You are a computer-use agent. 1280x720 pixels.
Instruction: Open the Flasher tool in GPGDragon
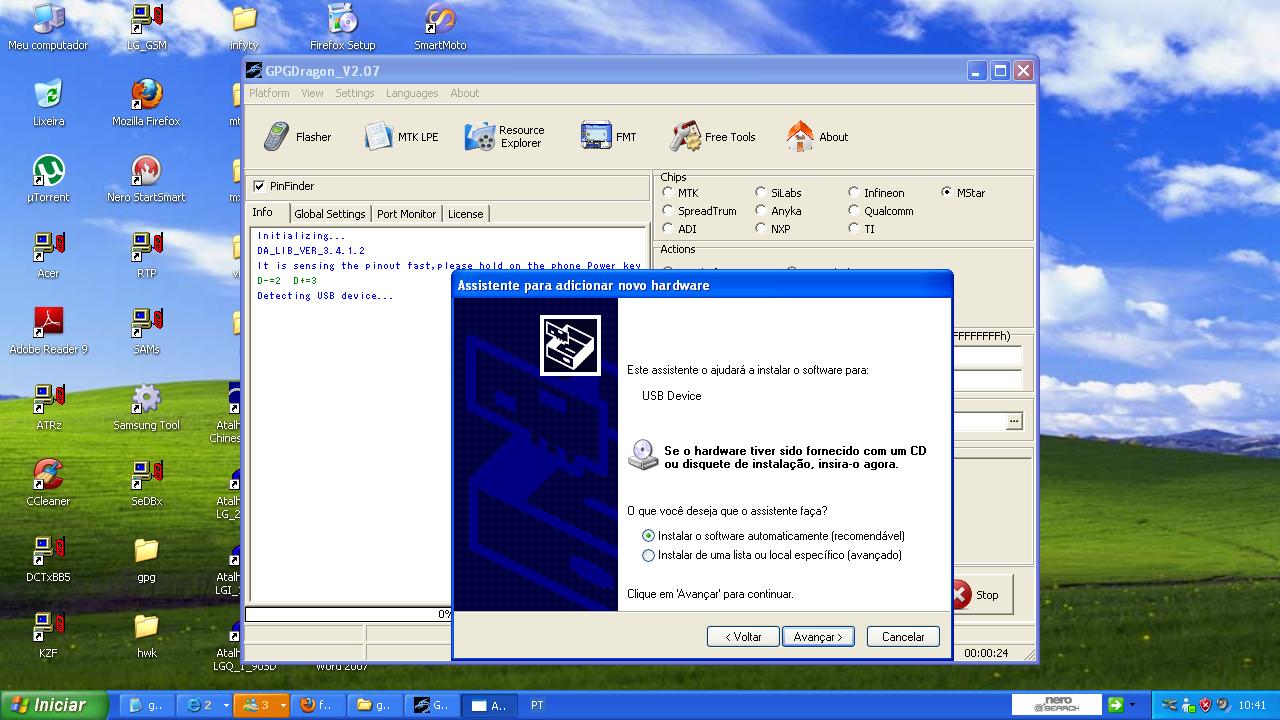pyautogui.click(x=297, y=137)
